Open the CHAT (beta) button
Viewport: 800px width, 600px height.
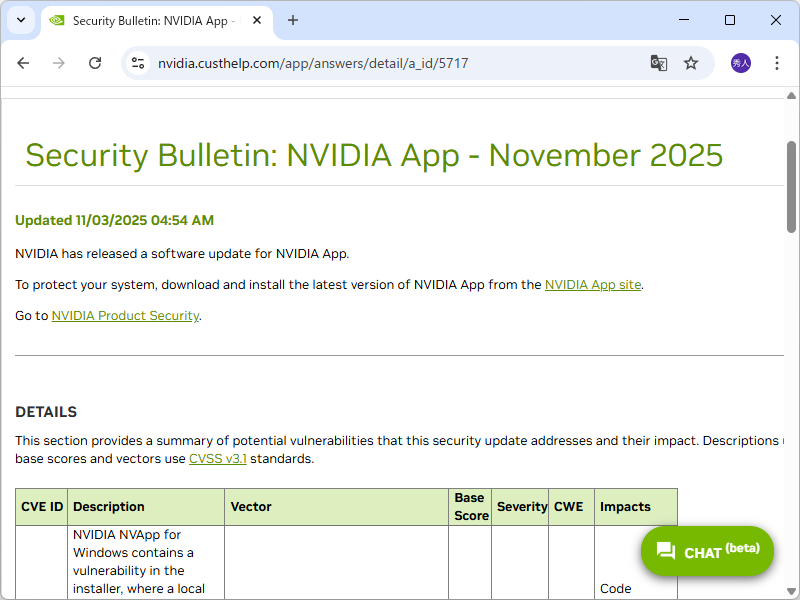707,551
